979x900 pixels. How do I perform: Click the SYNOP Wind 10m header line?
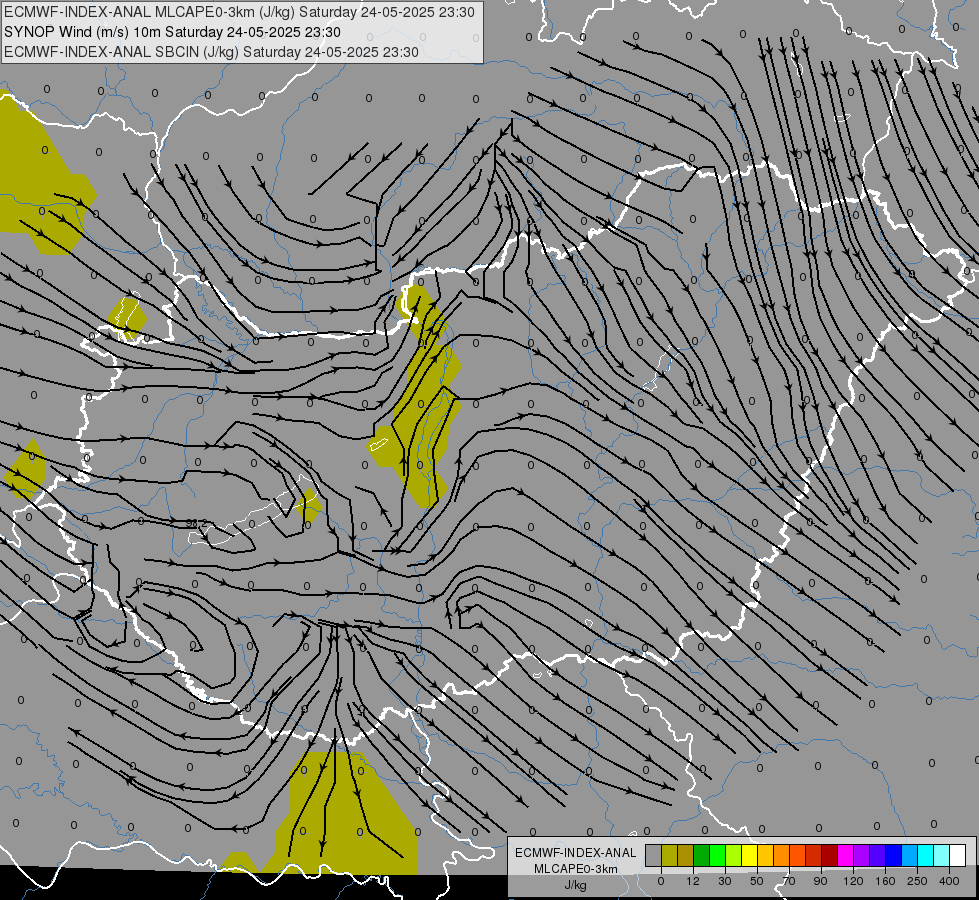(x=172, y=32)
